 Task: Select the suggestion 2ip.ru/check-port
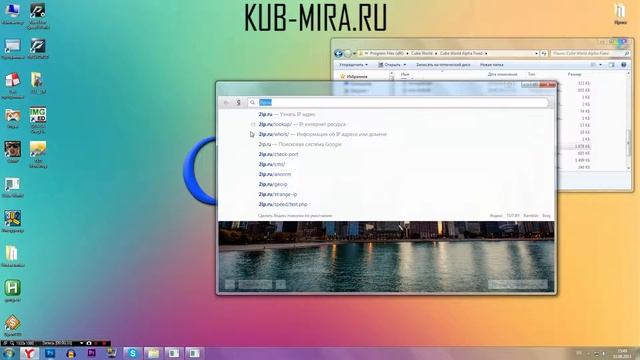pyautogui.click(x=278, y=154)
